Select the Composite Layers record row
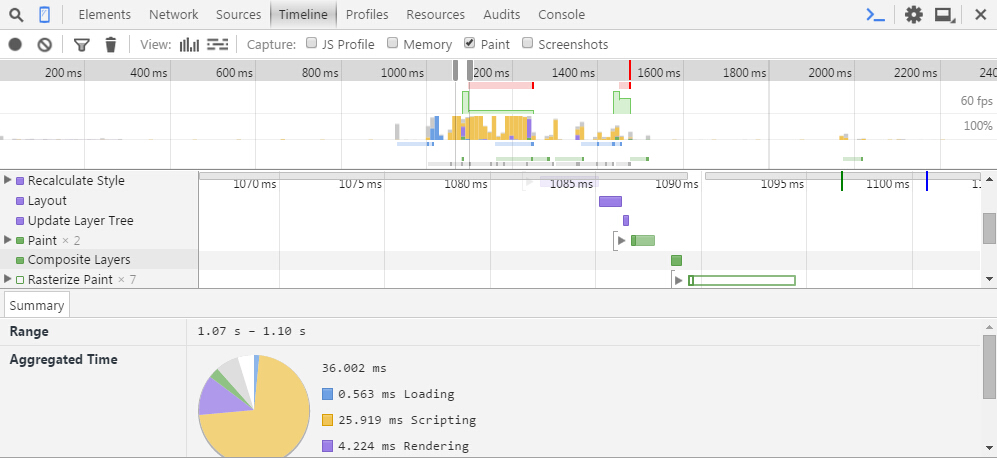Image resolution: width=997 pixels, height=458 pixels. click(x=78, y=260)
